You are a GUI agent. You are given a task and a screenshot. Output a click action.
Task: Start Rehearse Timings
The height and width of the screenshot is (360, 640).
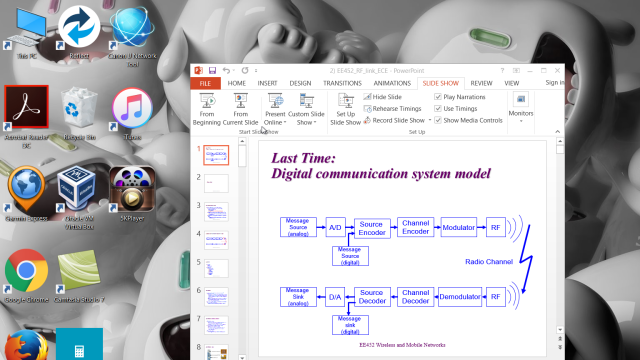tap(392, 109)
